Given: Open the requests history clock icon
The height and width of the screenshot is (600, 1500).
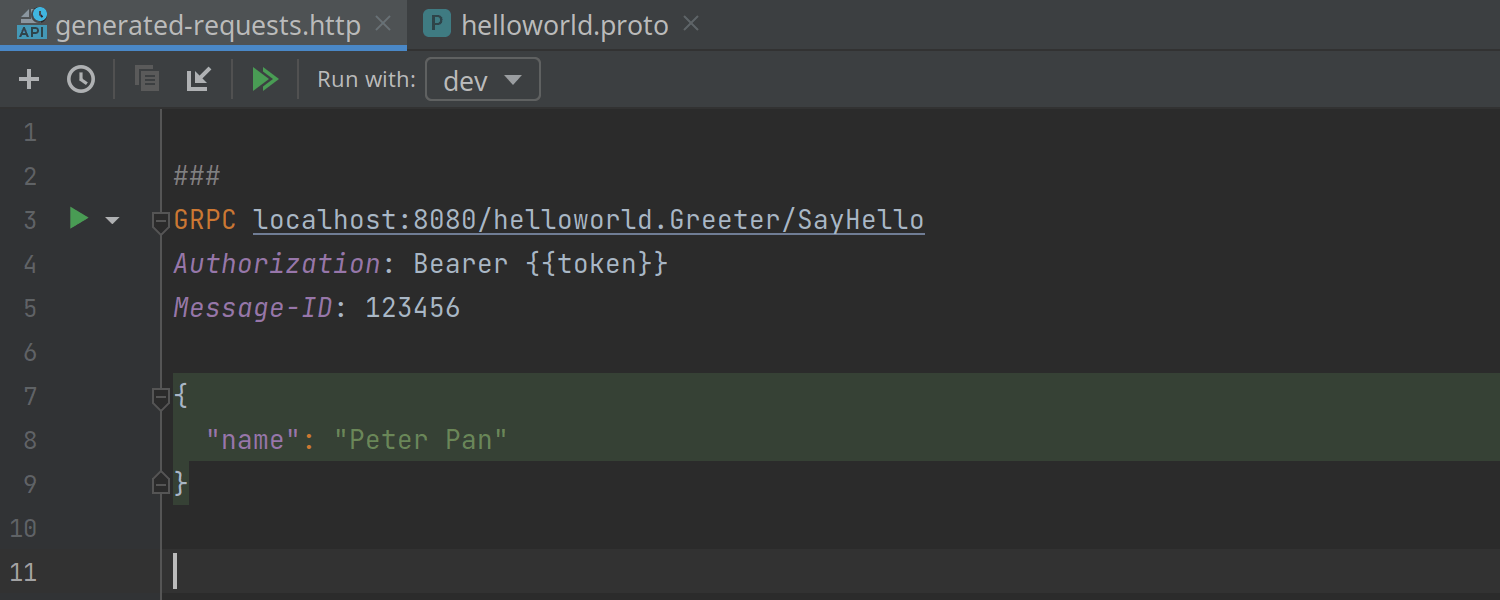Looking at the screenshot, I should (81, 79).
